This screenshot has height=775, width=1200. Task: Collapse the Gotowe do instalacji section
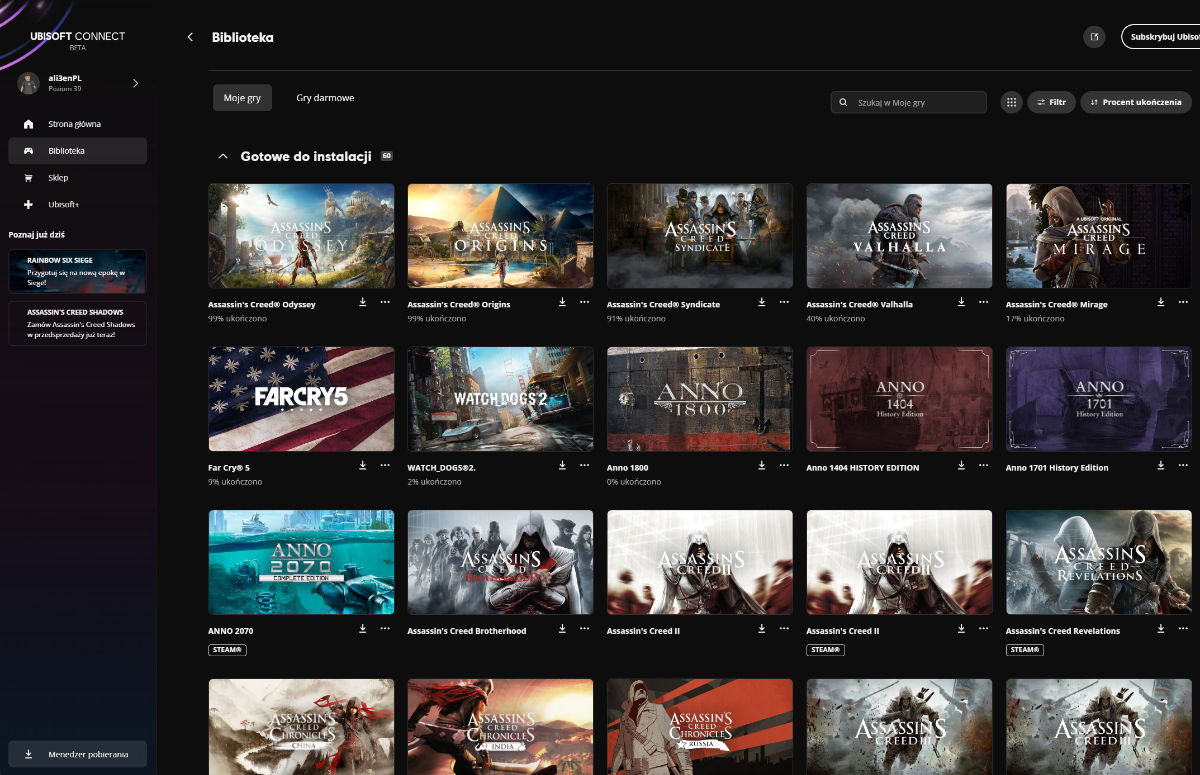pyautogui.click(x=223, y=157)
